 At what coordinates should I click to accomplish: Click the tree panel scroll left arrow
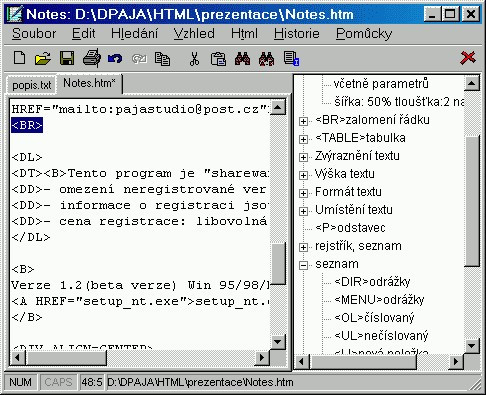coord(302,361)
